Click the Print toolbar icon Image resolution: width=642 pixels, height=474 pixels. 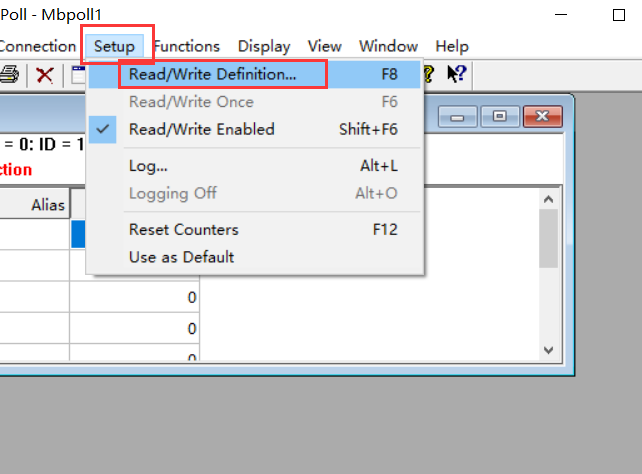pyautogui.click(x=9, y=74)
